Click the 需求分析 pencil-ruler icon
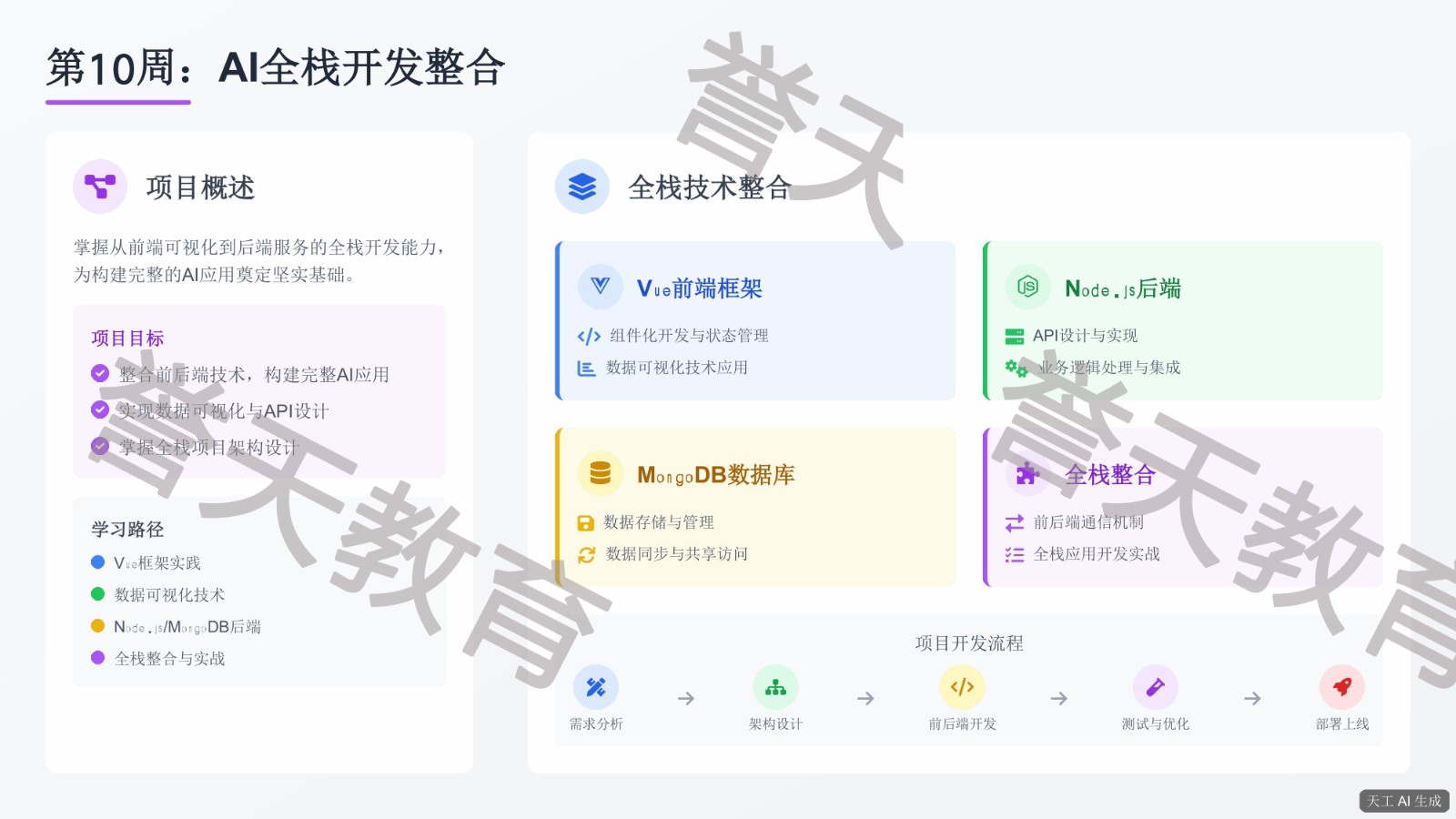 596,687
